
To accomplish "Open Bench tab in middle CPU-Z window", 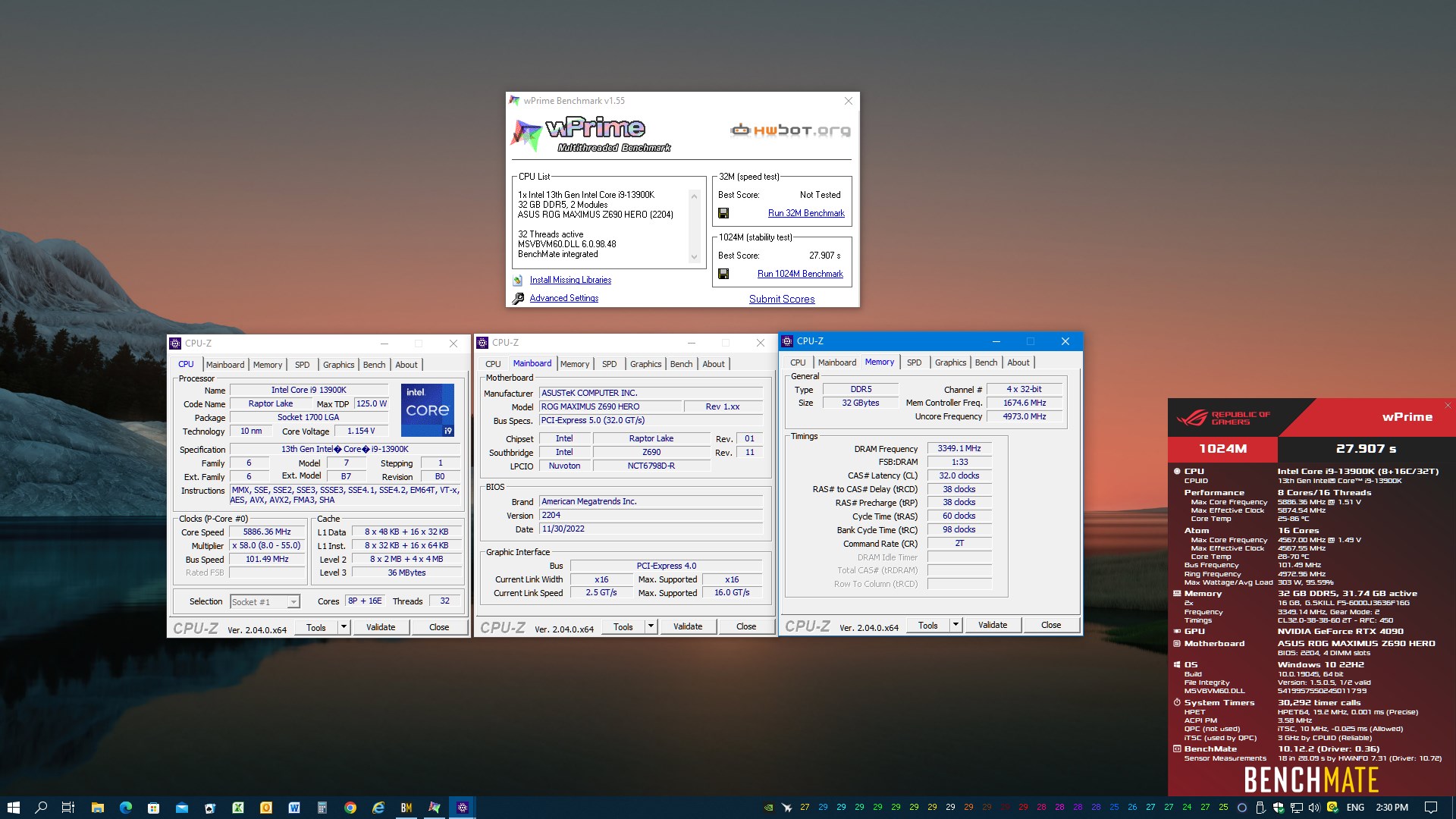I will pyautogui.click(x=681, y=364).
